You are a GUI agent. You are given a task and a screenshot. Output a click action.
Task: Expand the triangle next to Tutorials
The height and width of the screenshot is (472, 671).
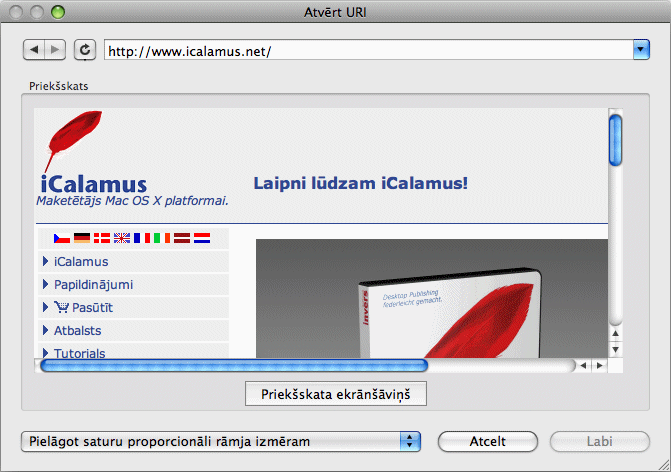pos(45,353)
